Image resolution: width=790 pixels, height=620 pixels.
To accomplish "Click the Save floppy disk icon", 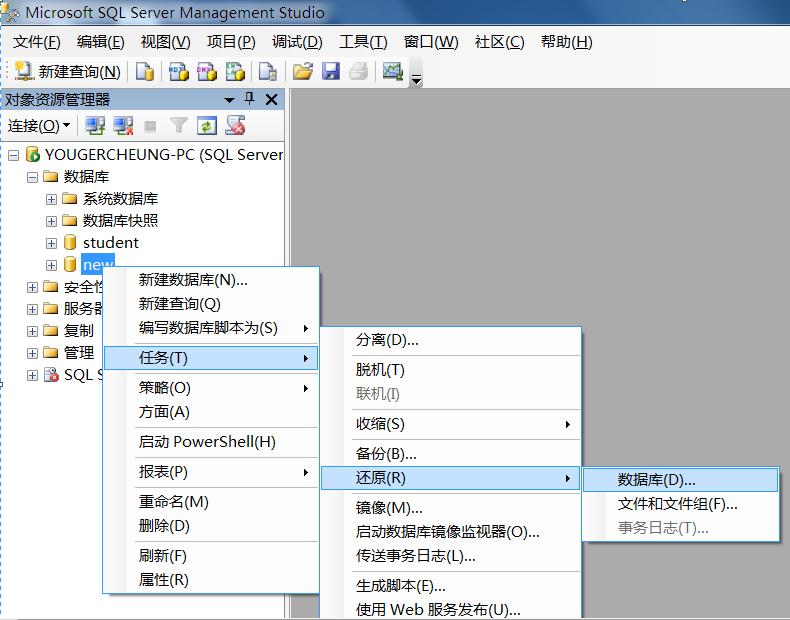I will click(331, 72).
